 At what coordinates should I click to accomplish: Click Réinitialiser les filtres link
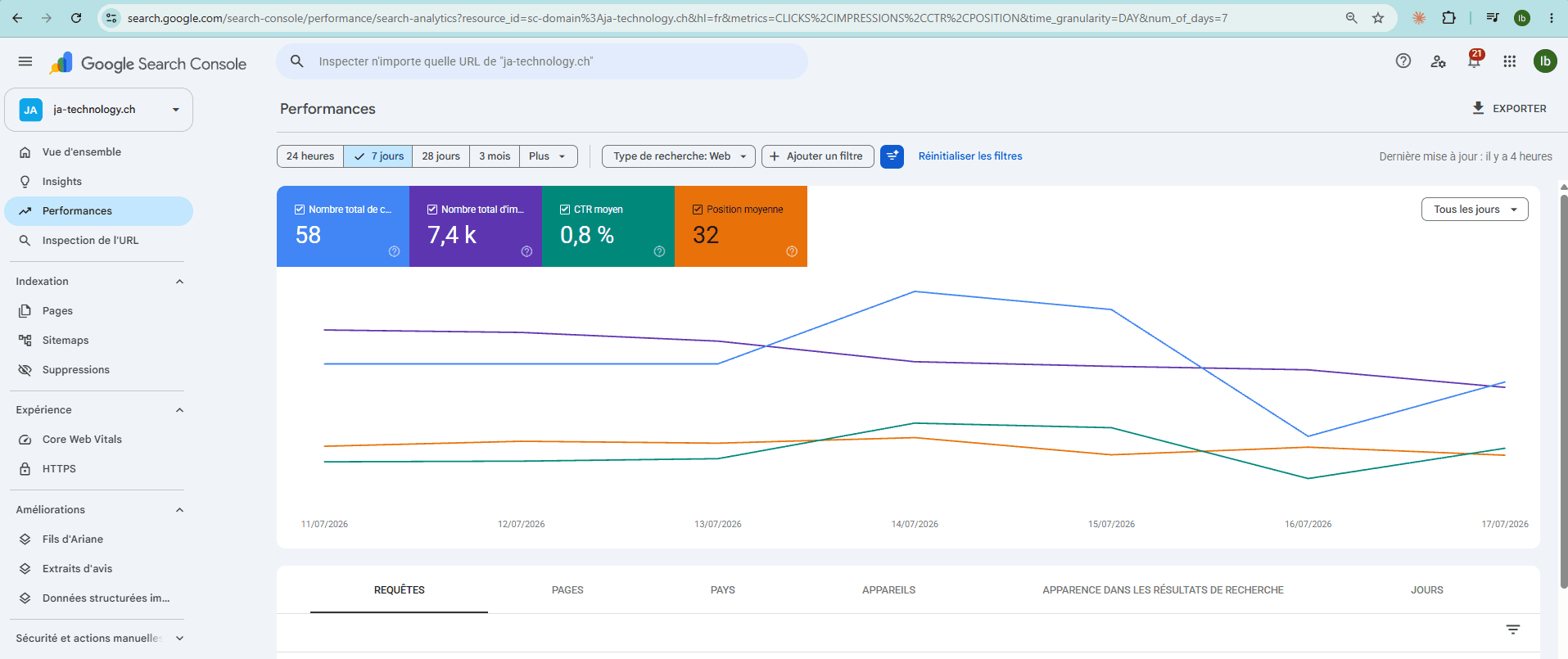[x=970, y=156]
